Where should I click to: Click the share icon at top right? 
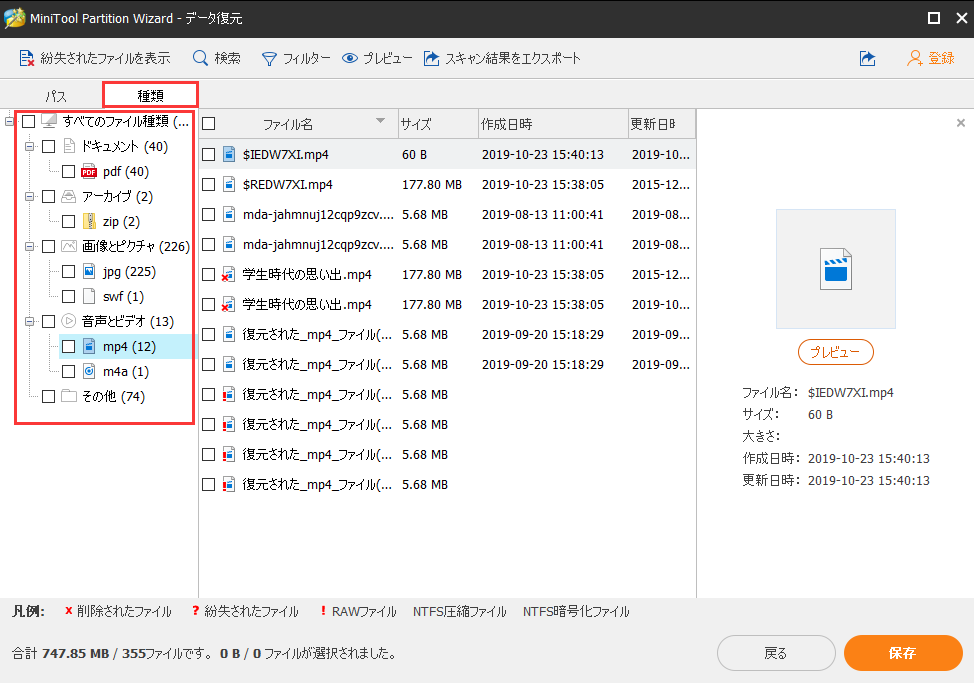click(x=867, y=59)
